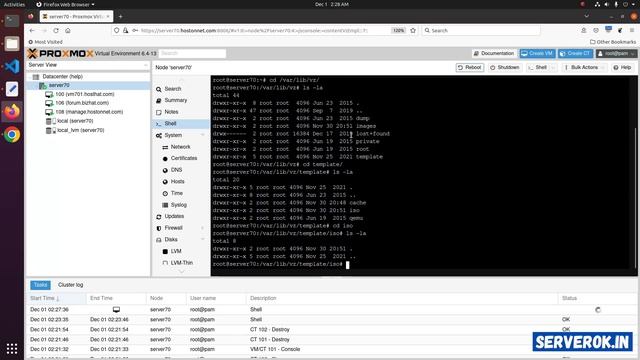This screenshot has height=360, width=640.
Task: Open Proxmox Documentation
Action: click(493, 53)
